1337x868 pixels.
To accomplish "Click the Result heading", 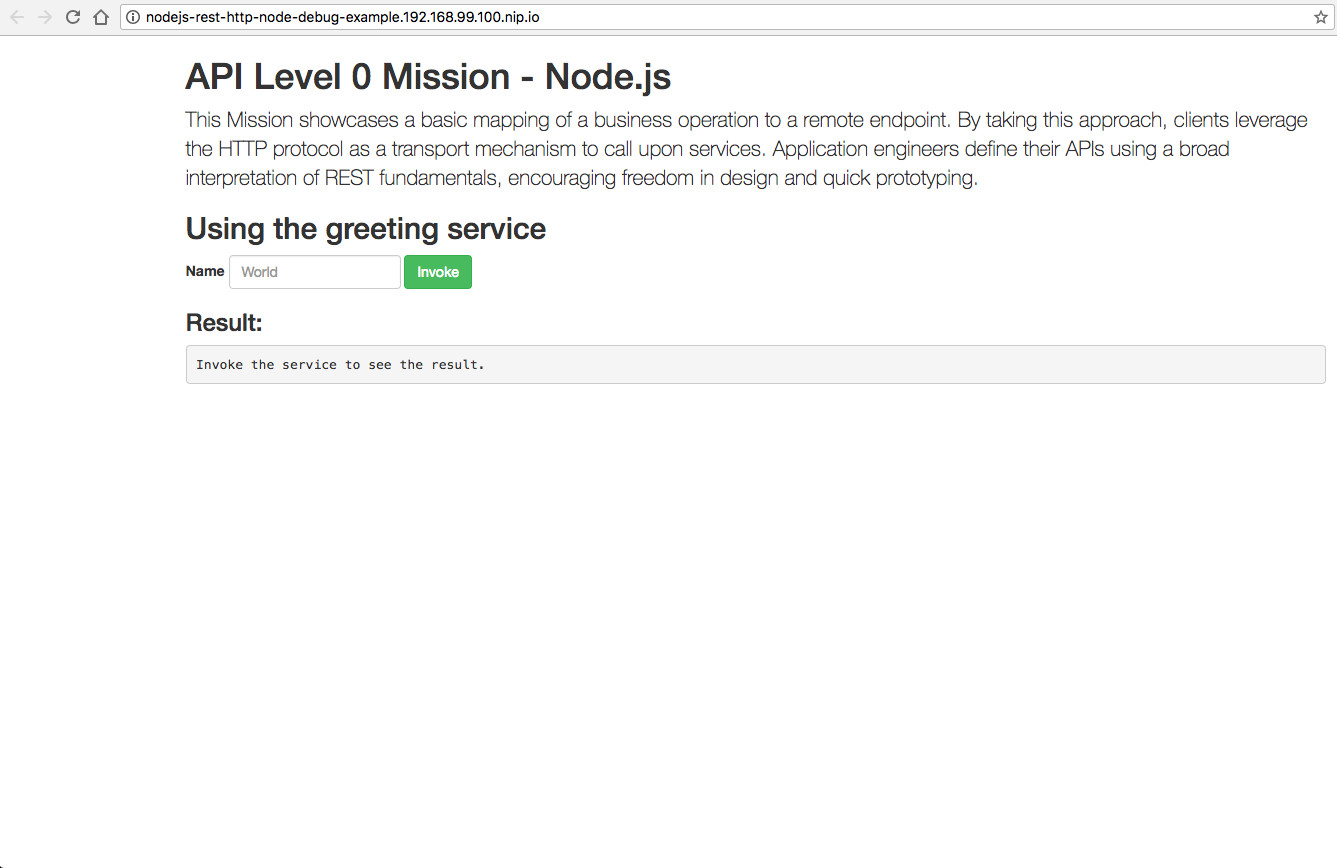I will (224, 322).
